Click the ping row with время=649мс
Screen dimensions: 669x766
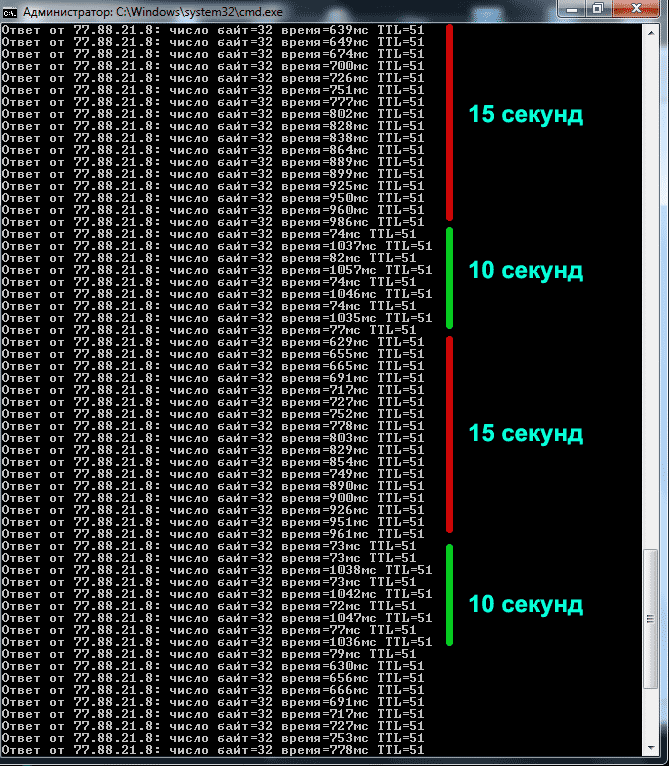(x=213, y=42)
